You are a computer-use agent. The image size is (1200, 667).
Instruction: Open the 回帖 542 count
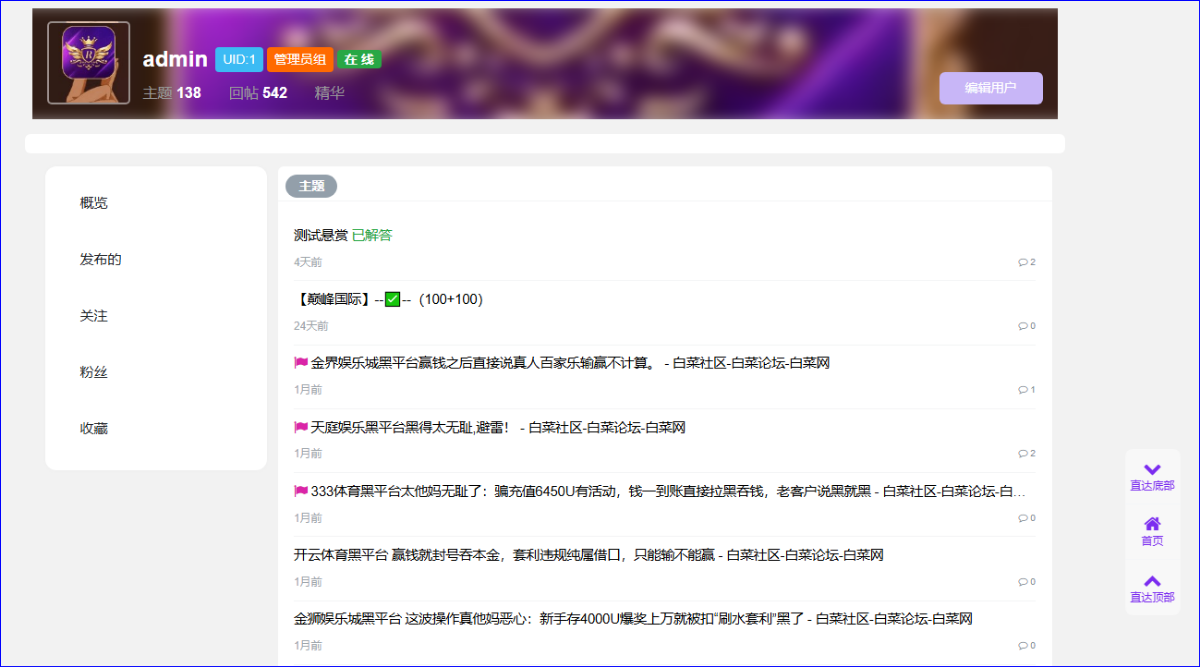(258, 93)
